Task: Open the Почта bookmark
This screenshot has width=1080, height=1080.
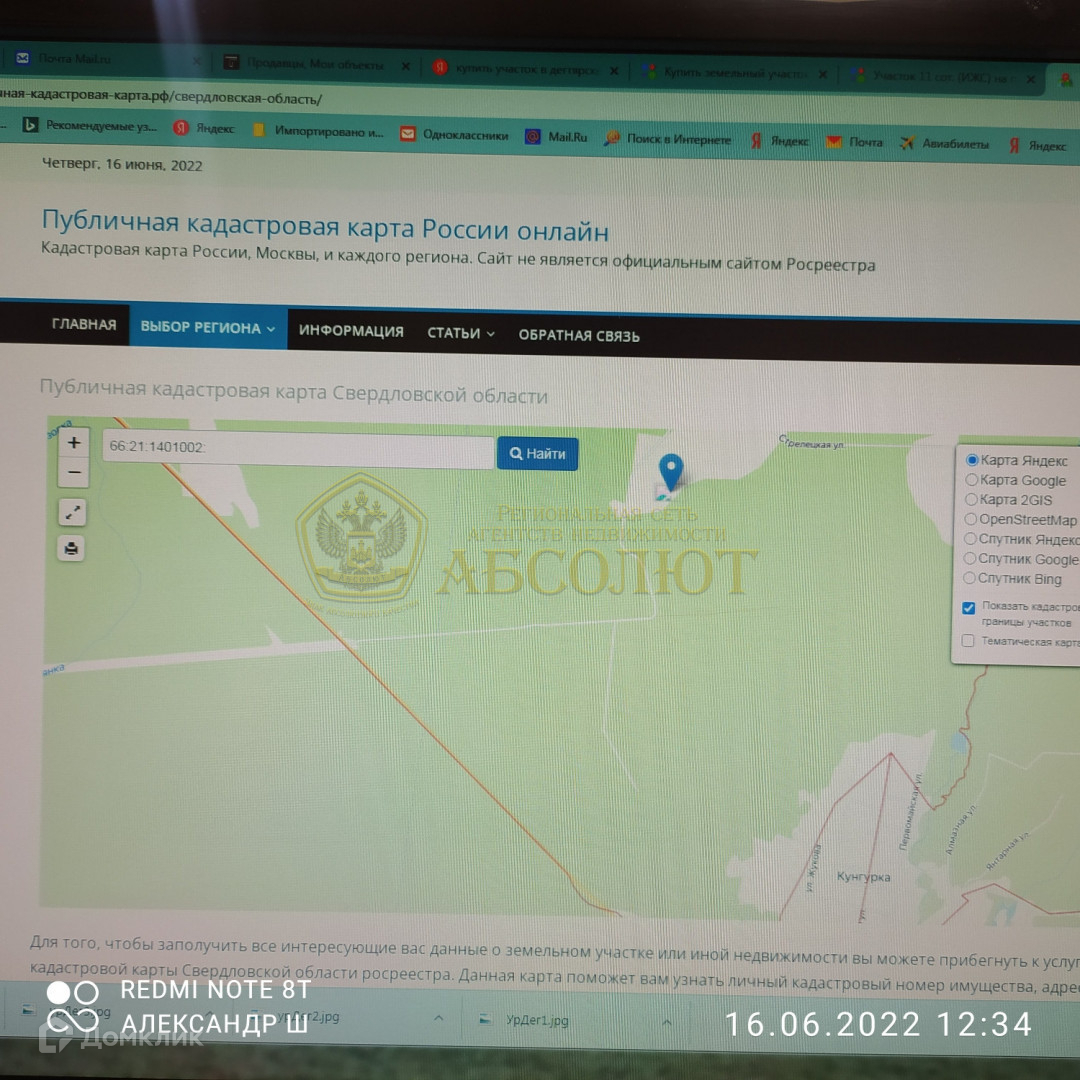Action: (855, 142)
